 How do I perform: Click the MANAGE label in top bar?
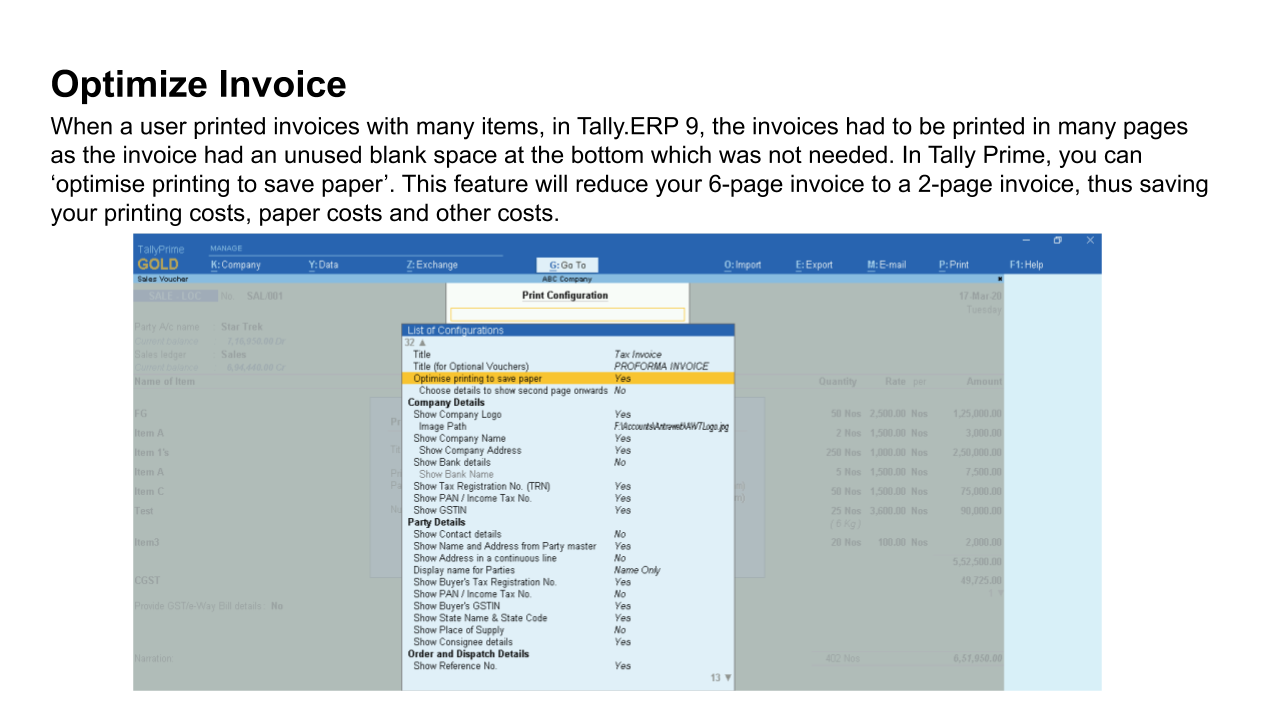pos(226,248)
